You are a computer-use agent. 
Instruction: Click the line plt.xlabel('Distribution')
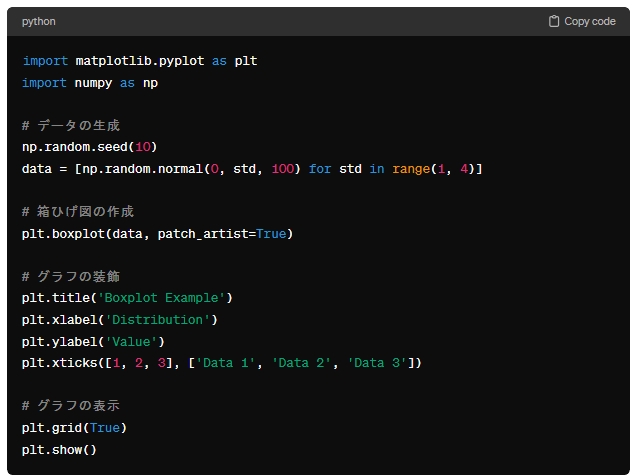coord(120,320)
